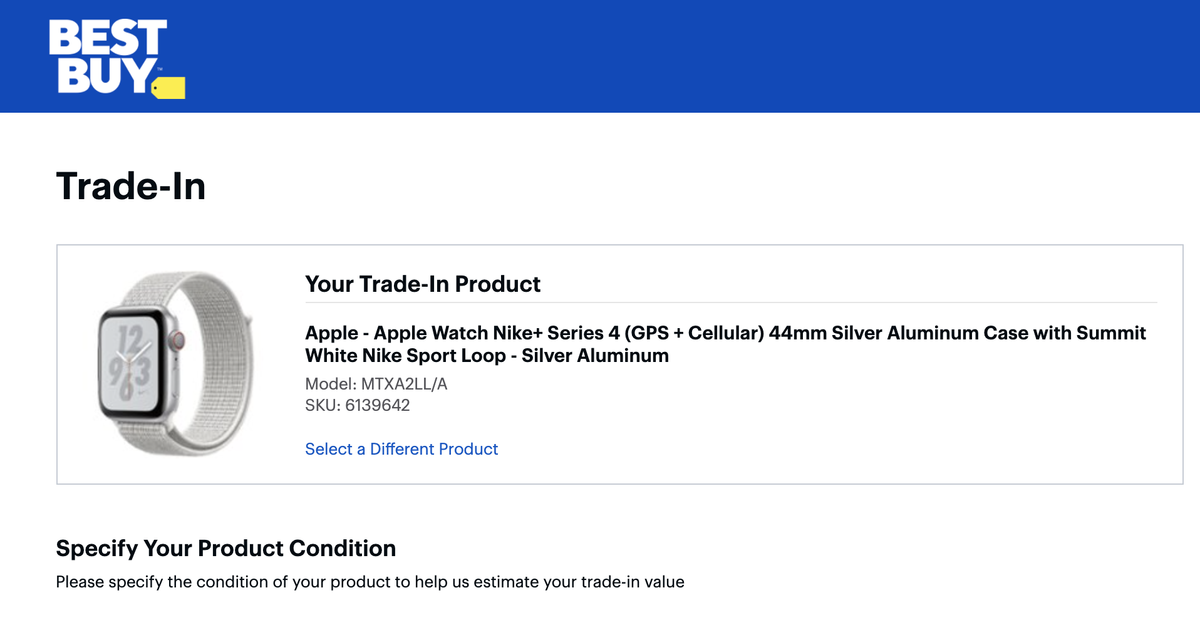Screen dimensions: 1200x620
Task: Click the word BEST in the logo
Action: click(x=107, y=38)
